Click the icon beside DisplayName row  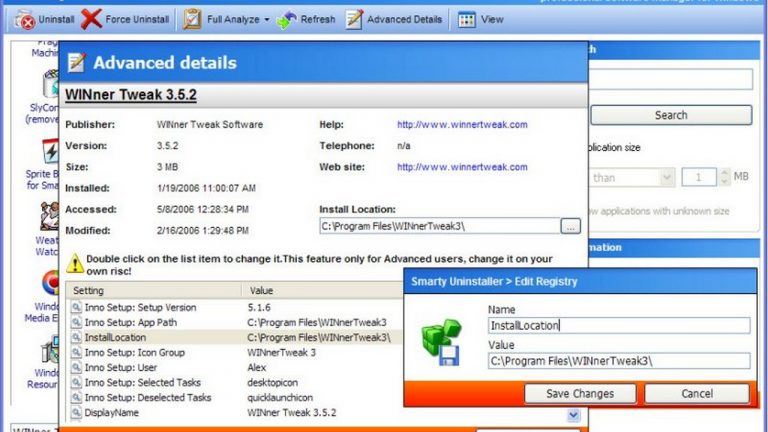click(x=76, y=412)
